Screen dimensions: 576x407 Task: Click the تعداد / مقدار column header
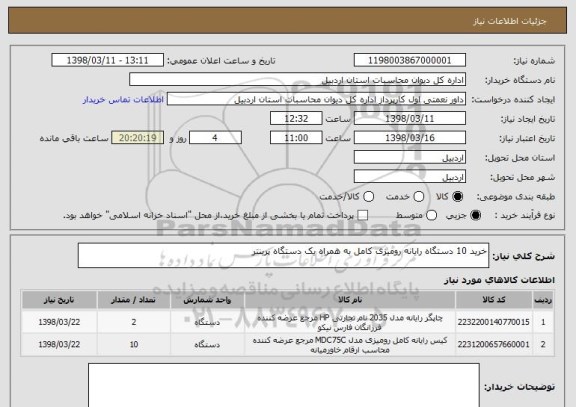pyautogui.click(x=134, y=300)
